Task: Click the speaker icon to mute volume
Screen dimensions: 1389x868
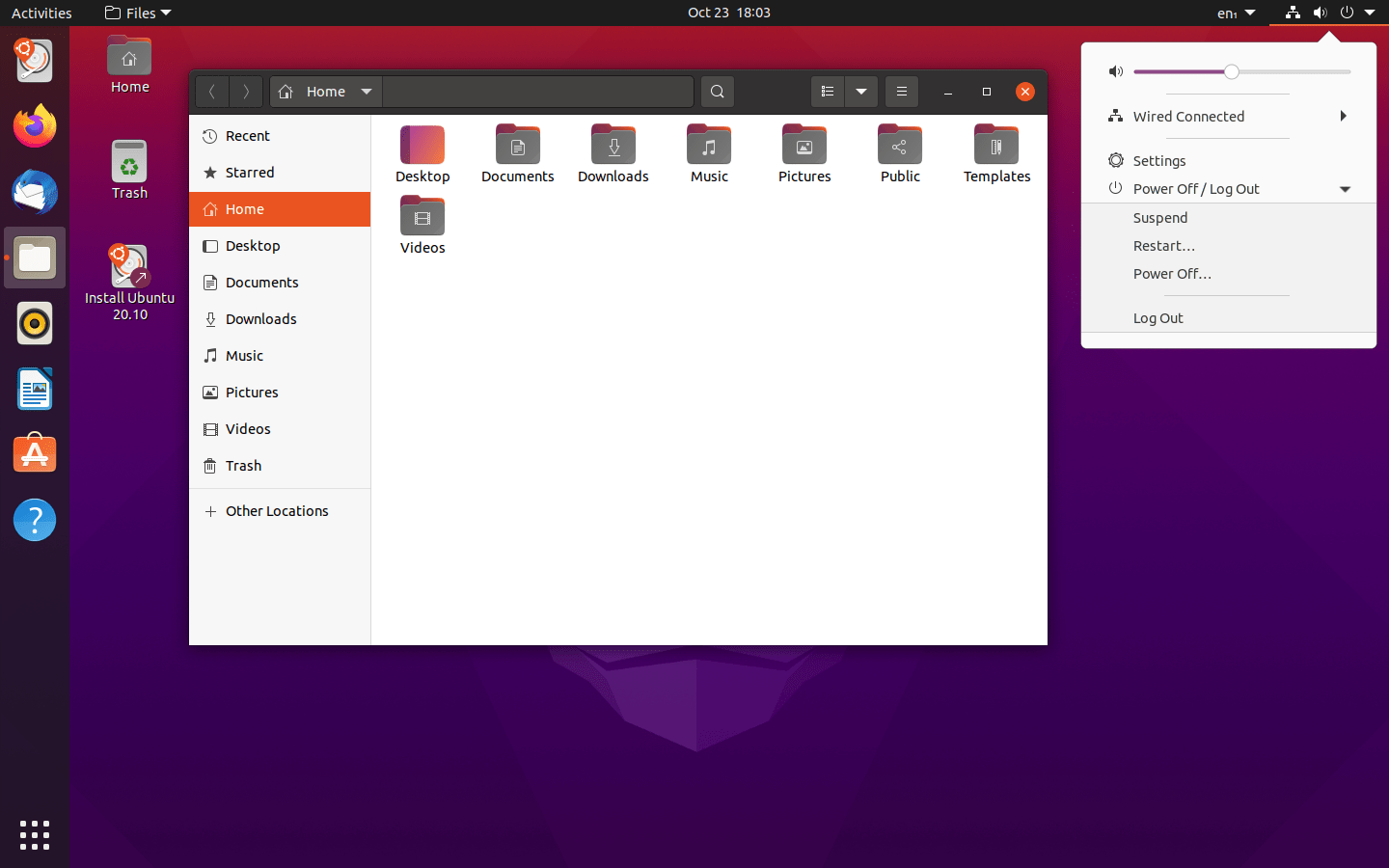Action: pyautogui.click(x=1116, y=71)
